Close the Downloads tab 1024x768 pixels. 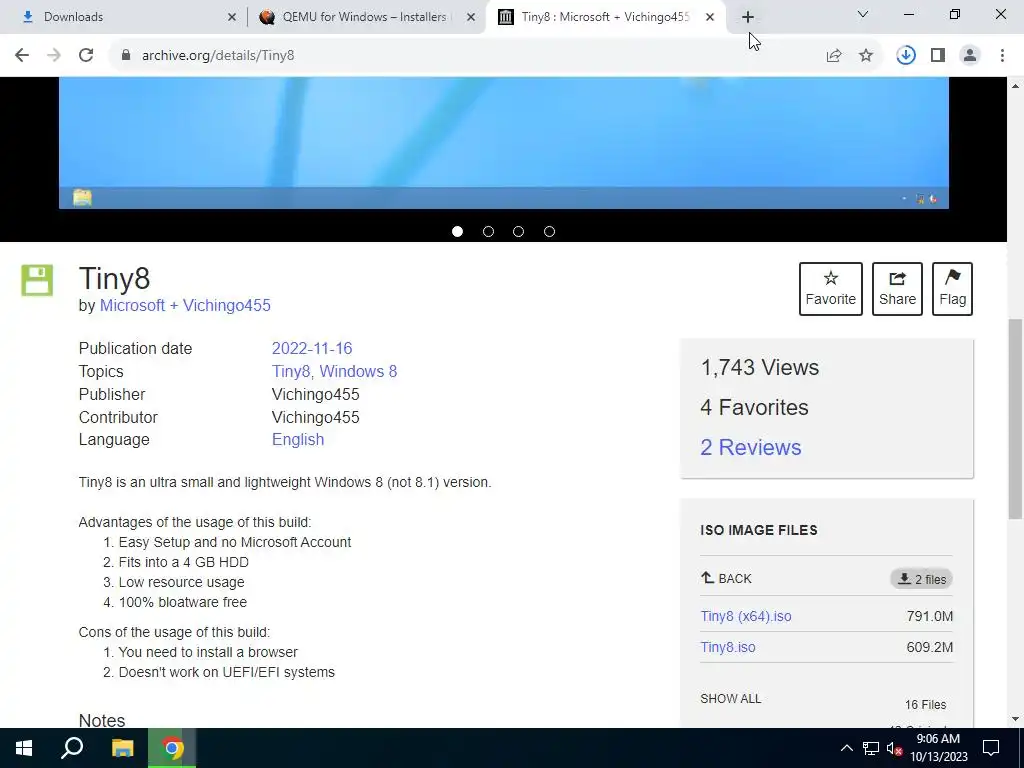[x=232, y=17]
